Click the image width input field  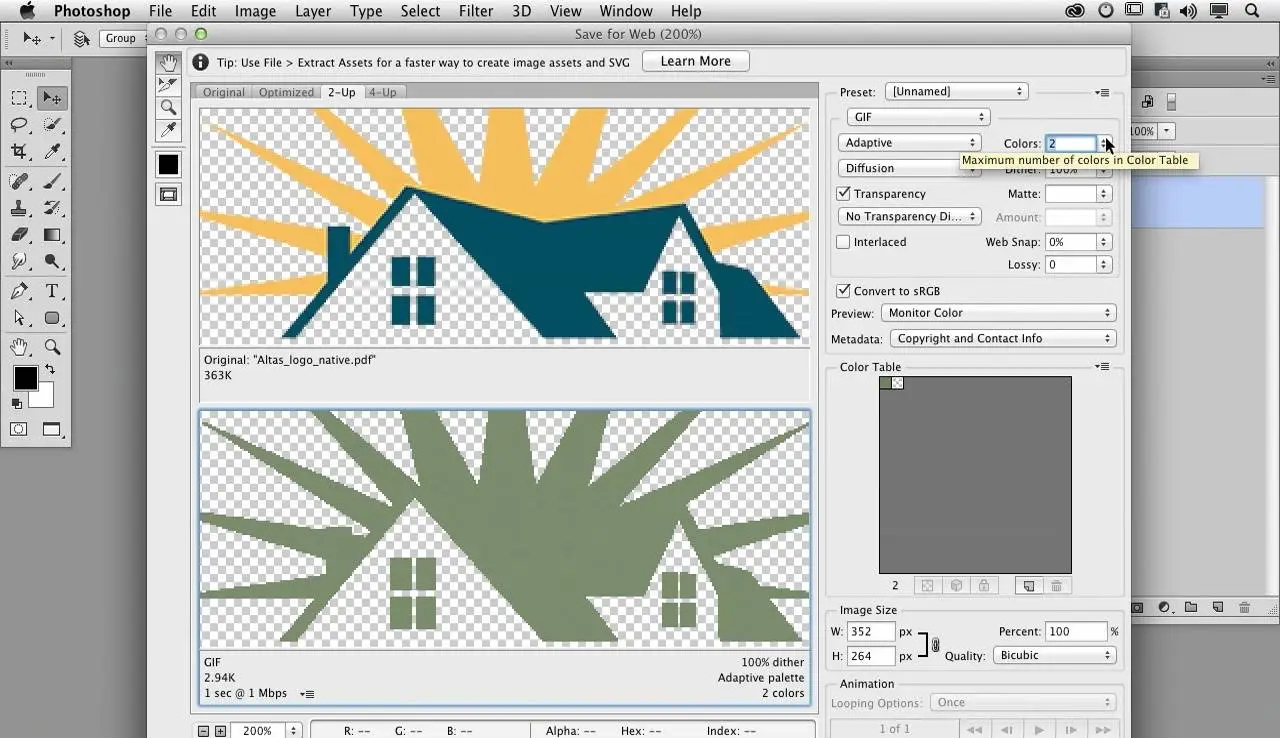[x=871, y=632]
